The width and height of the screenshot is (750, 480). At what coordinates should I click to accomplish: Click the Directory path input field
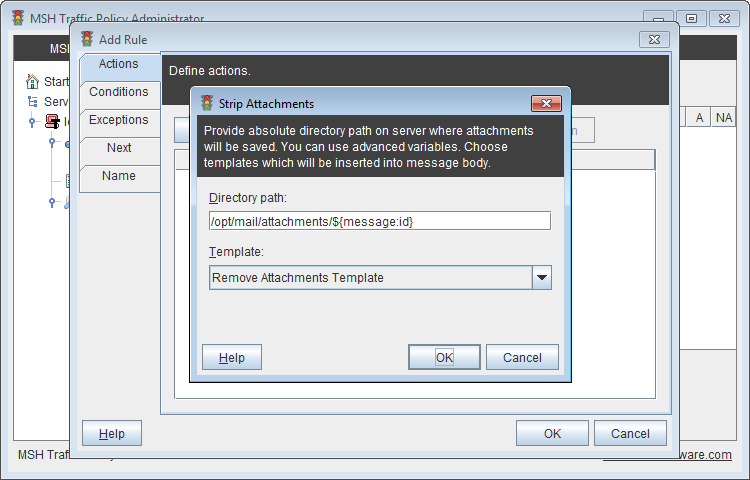[380, 221]
